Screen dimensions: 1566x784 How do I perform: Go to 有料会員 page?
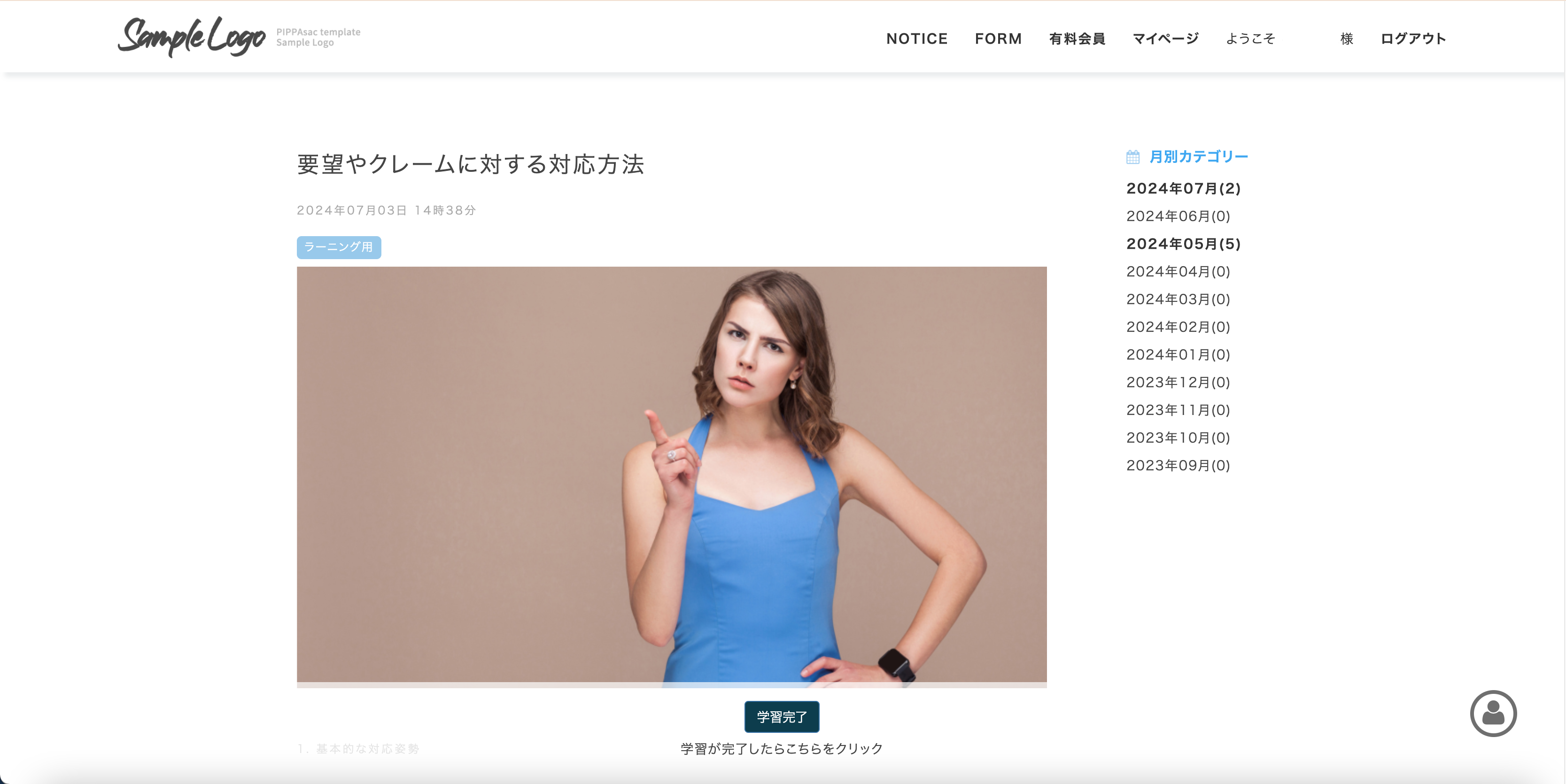(x=1077, y=38)
